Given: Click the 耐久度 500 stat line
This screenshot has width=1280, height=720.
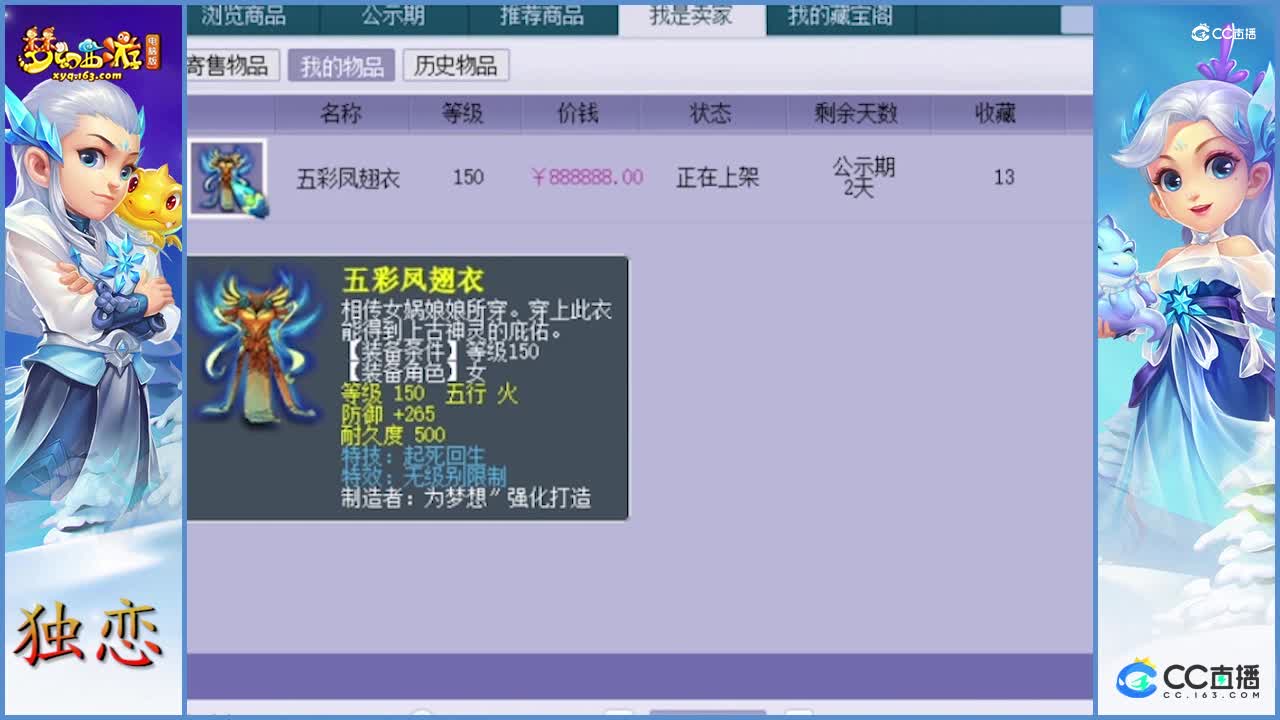Looking at the screenshot, I should point(393,435).
